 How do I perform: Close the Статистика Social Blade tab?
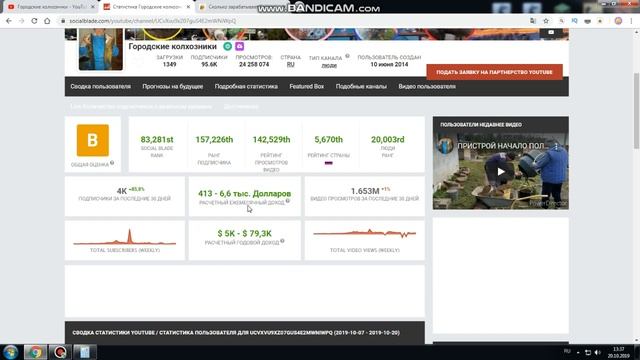188,7
